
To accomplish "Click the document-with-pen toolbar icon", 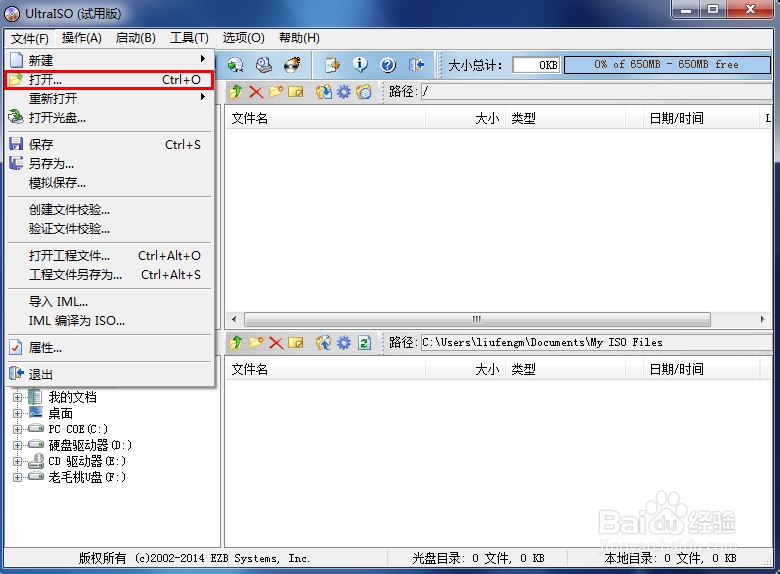I will coord(332,65).
